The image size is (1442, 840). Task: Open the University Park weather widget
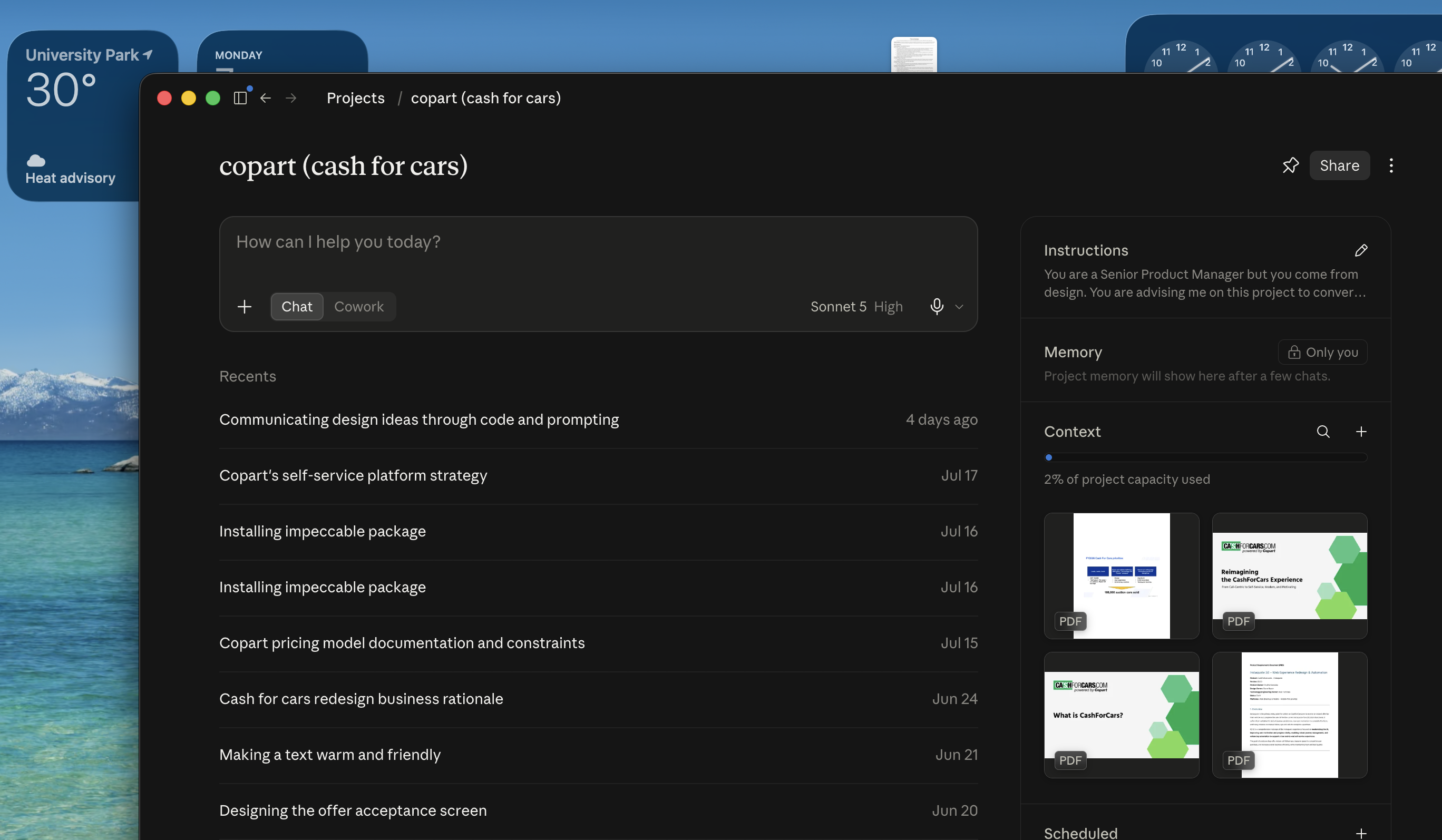point(73,115)
